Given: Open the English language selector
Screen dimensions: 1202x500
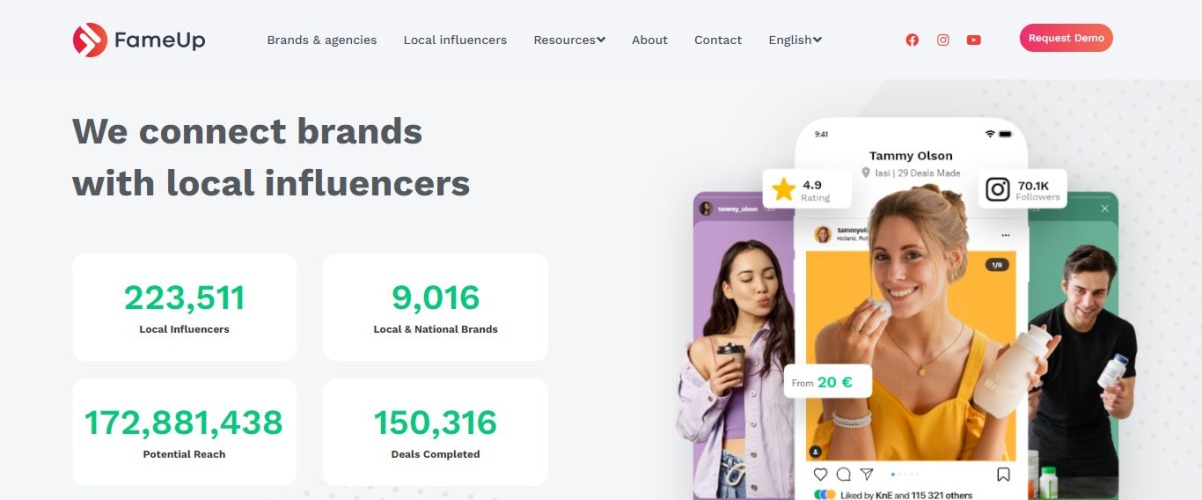Looking at the screenshot, I should coord(795,40).
